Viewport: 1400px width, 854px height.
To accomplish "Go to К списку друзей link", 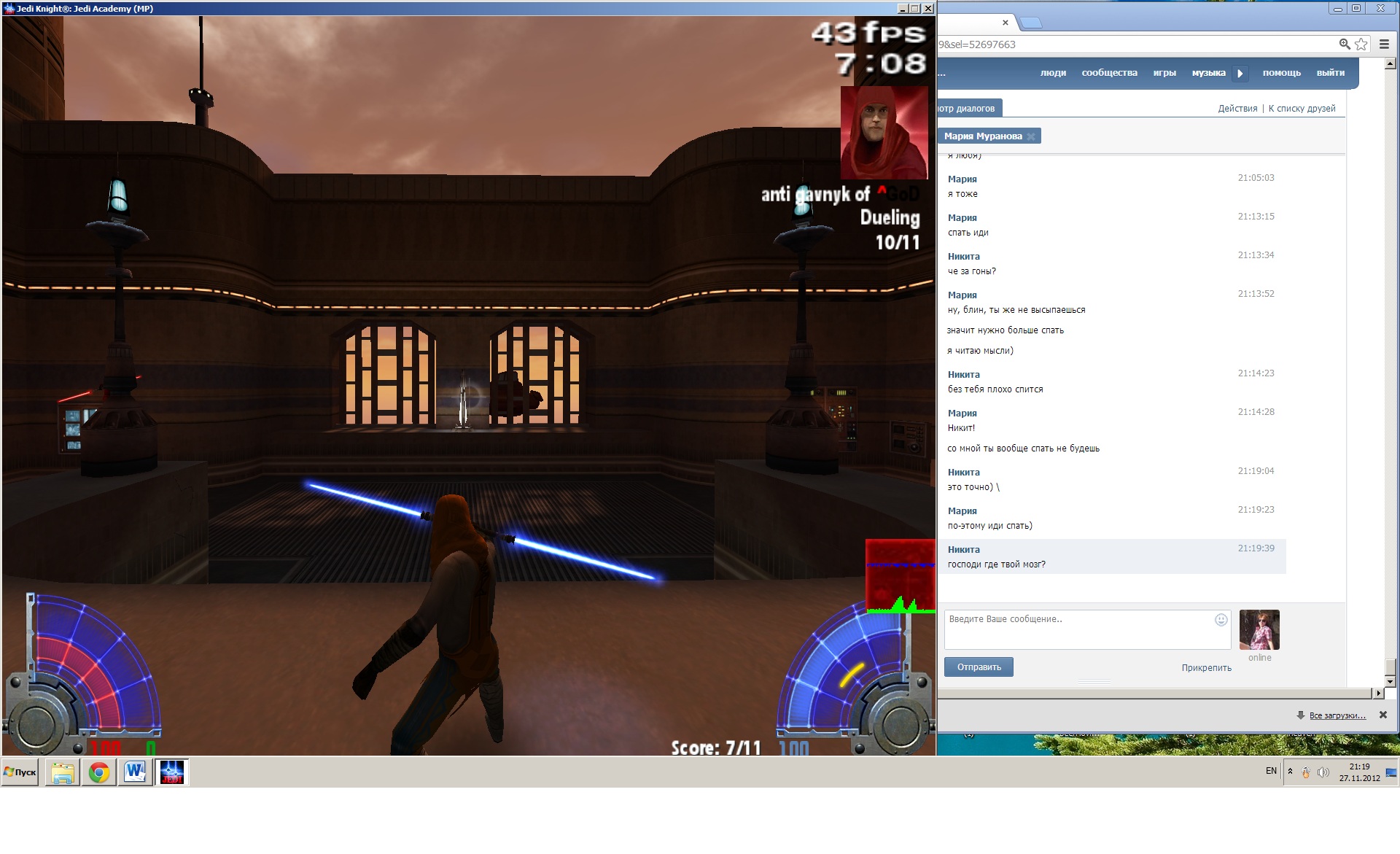I will (1302, 109).
